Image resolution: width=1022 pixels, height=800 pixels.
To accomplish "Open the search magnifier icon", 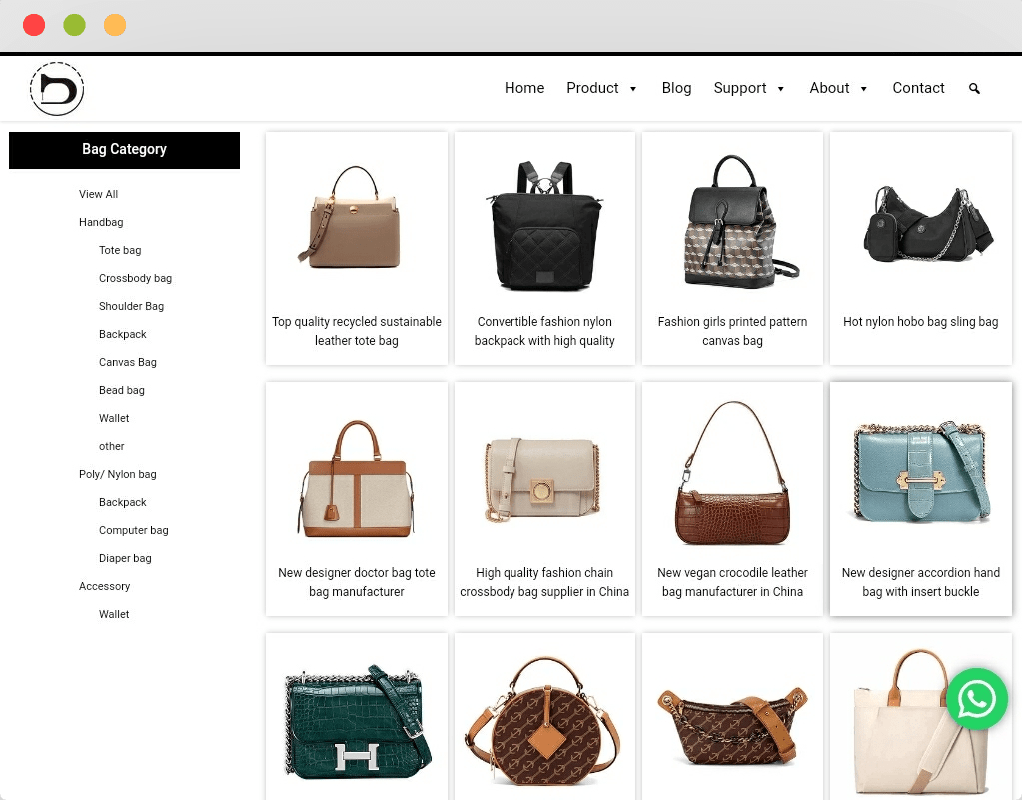I will (974, 89).
